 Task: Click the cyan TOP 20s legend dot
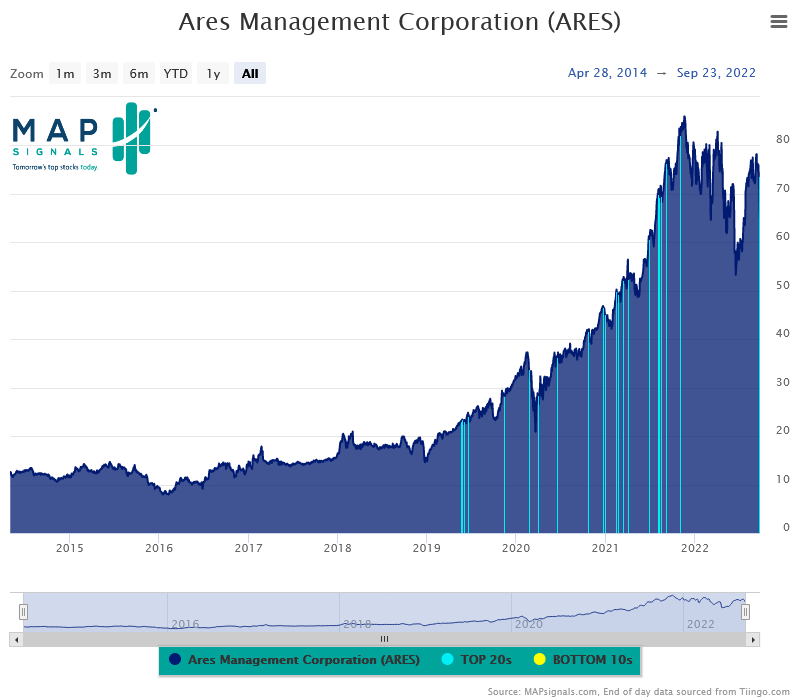point(447,659)
